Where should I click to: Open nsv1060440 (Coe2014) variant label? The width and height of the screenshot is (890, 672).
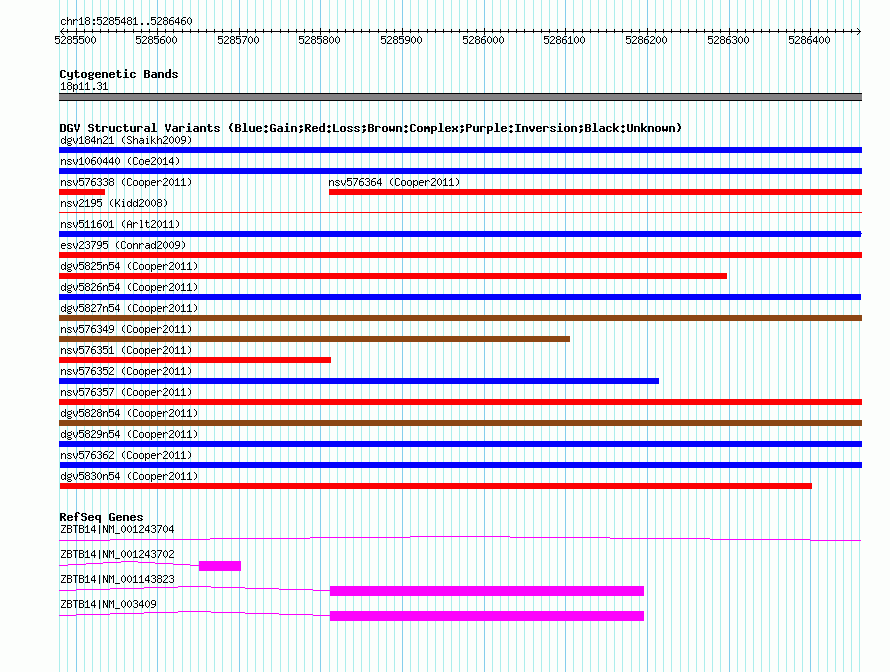[x=120, y=161]
